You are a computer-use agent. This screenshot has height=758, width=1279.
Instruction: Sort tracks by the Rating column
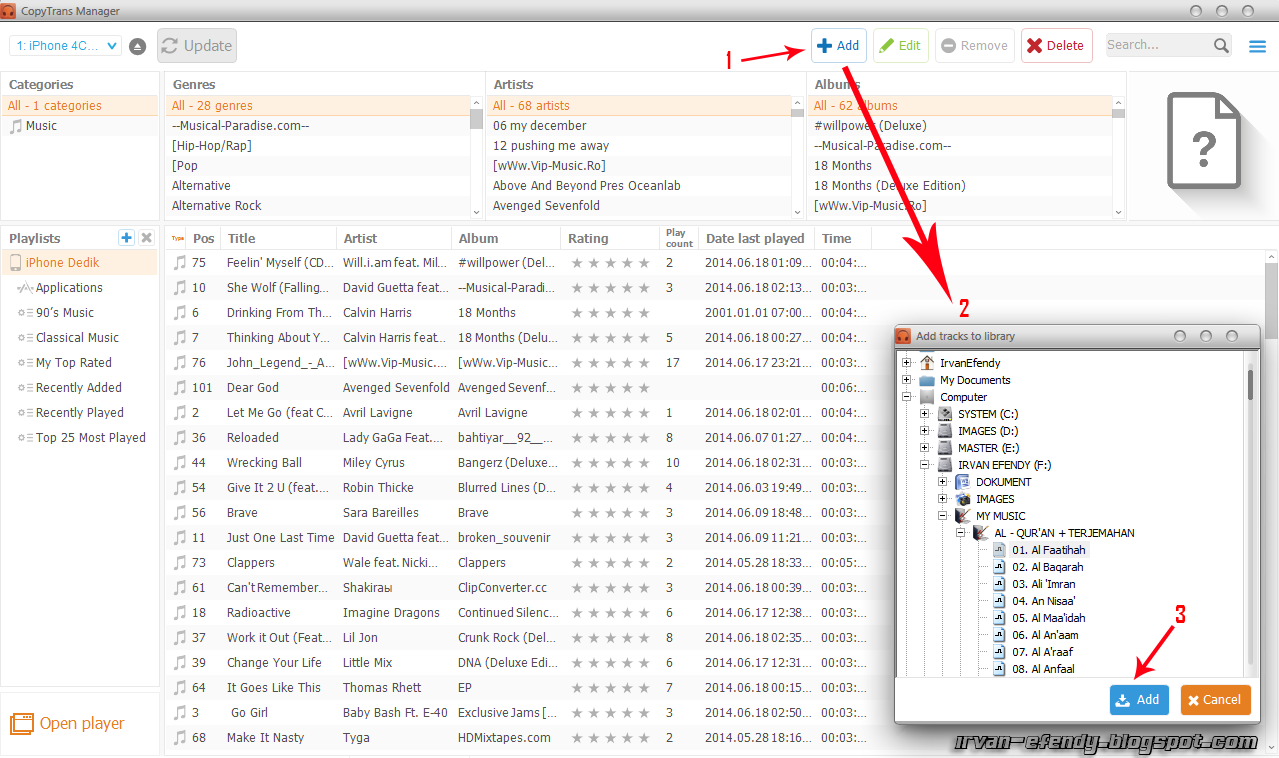click(x=610, y=238)
